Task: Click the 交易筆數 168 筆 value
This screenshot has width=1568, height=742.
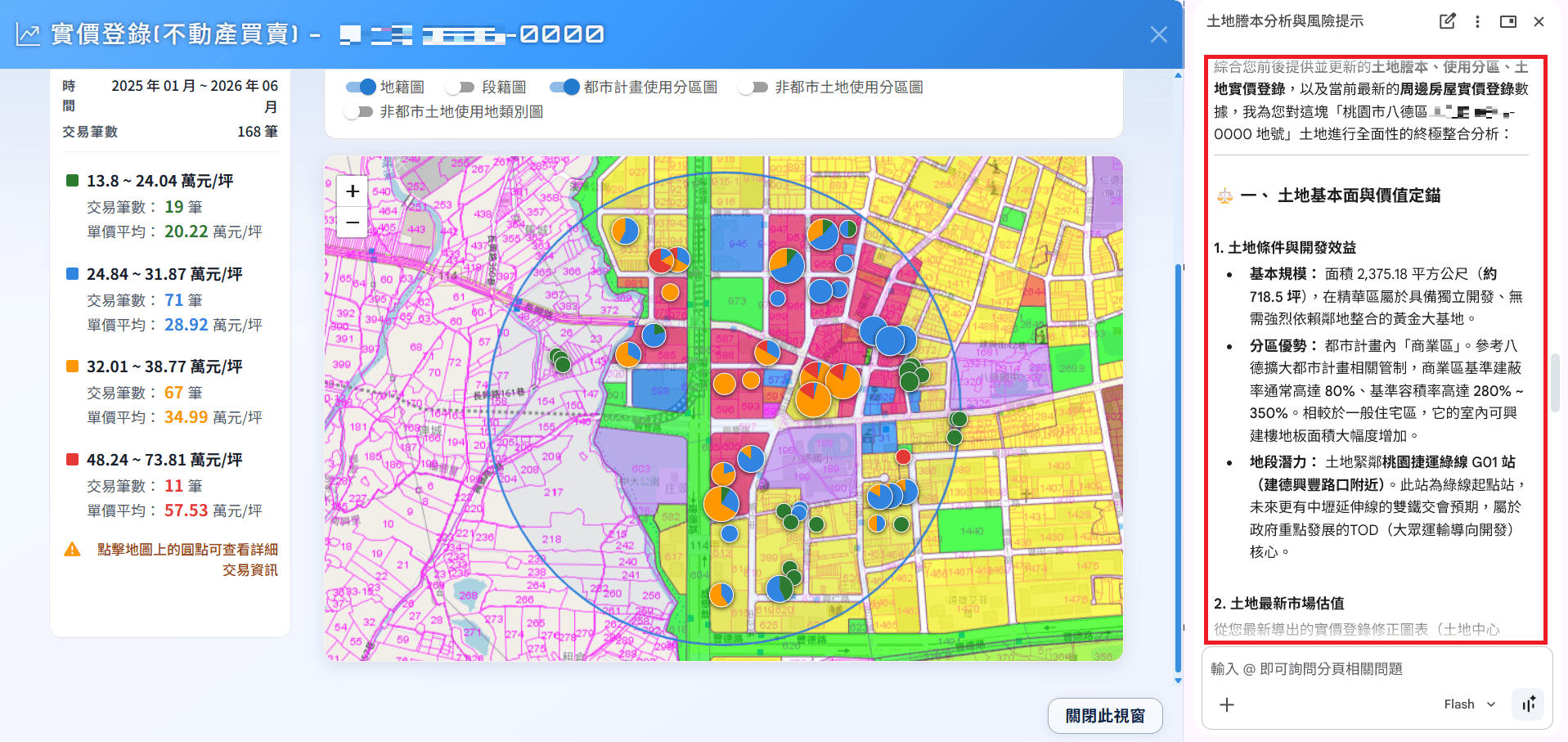Action: tap(257, 132)
